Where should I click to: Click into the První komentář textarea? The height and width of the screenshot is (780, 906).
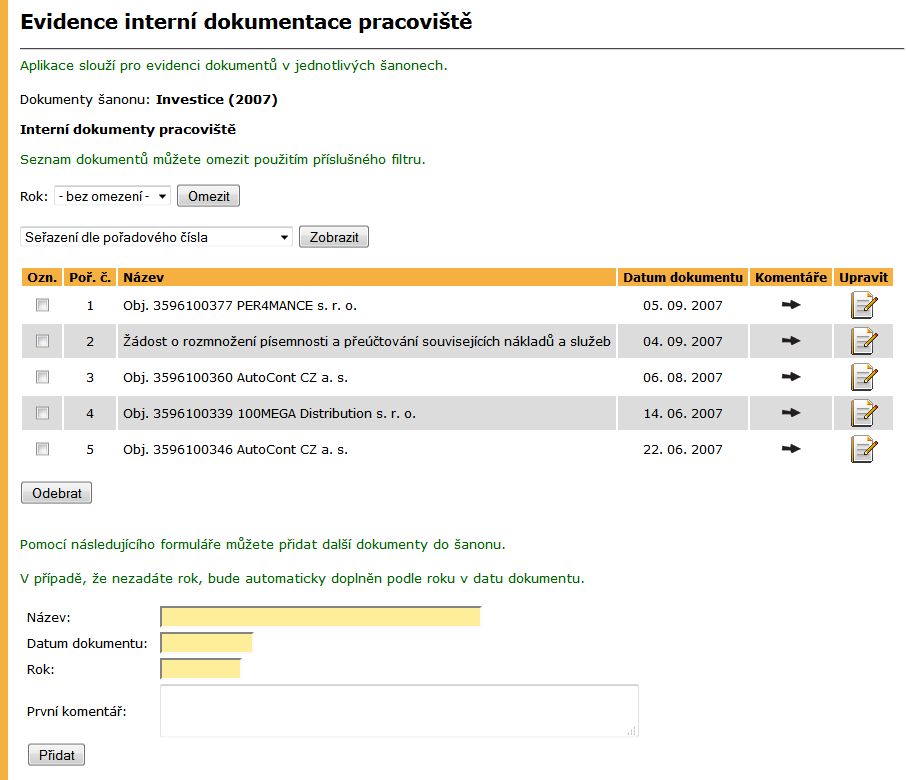coord(399,711)
